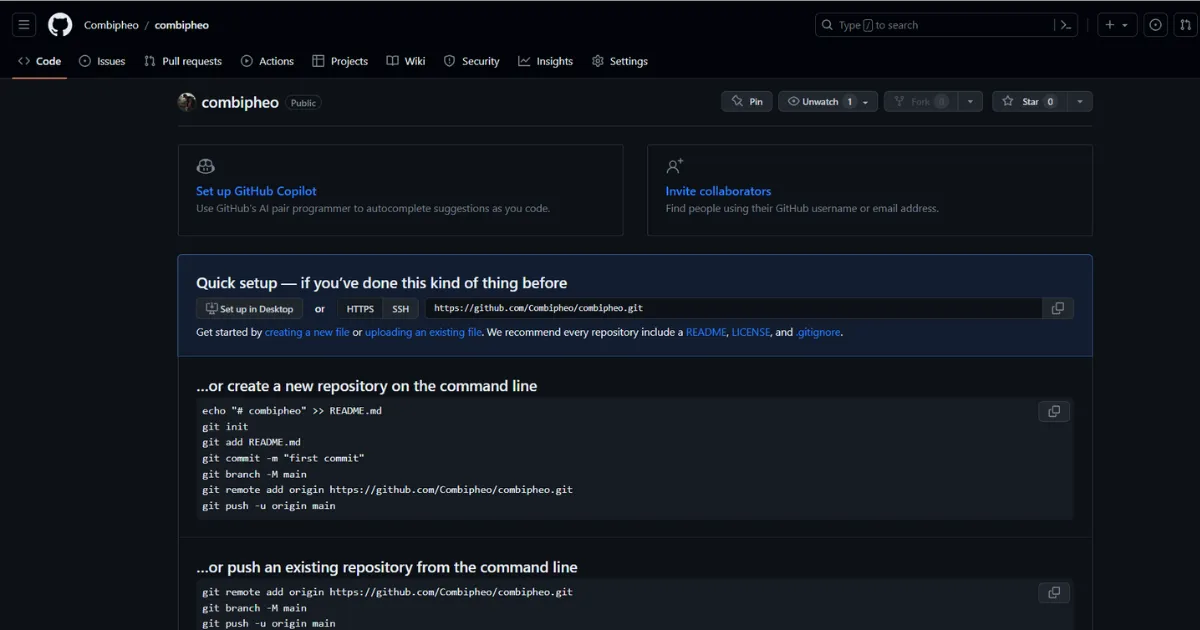1200x630 pixels.
Task: Open the Invite collaborators link
Action: point(717,191)
